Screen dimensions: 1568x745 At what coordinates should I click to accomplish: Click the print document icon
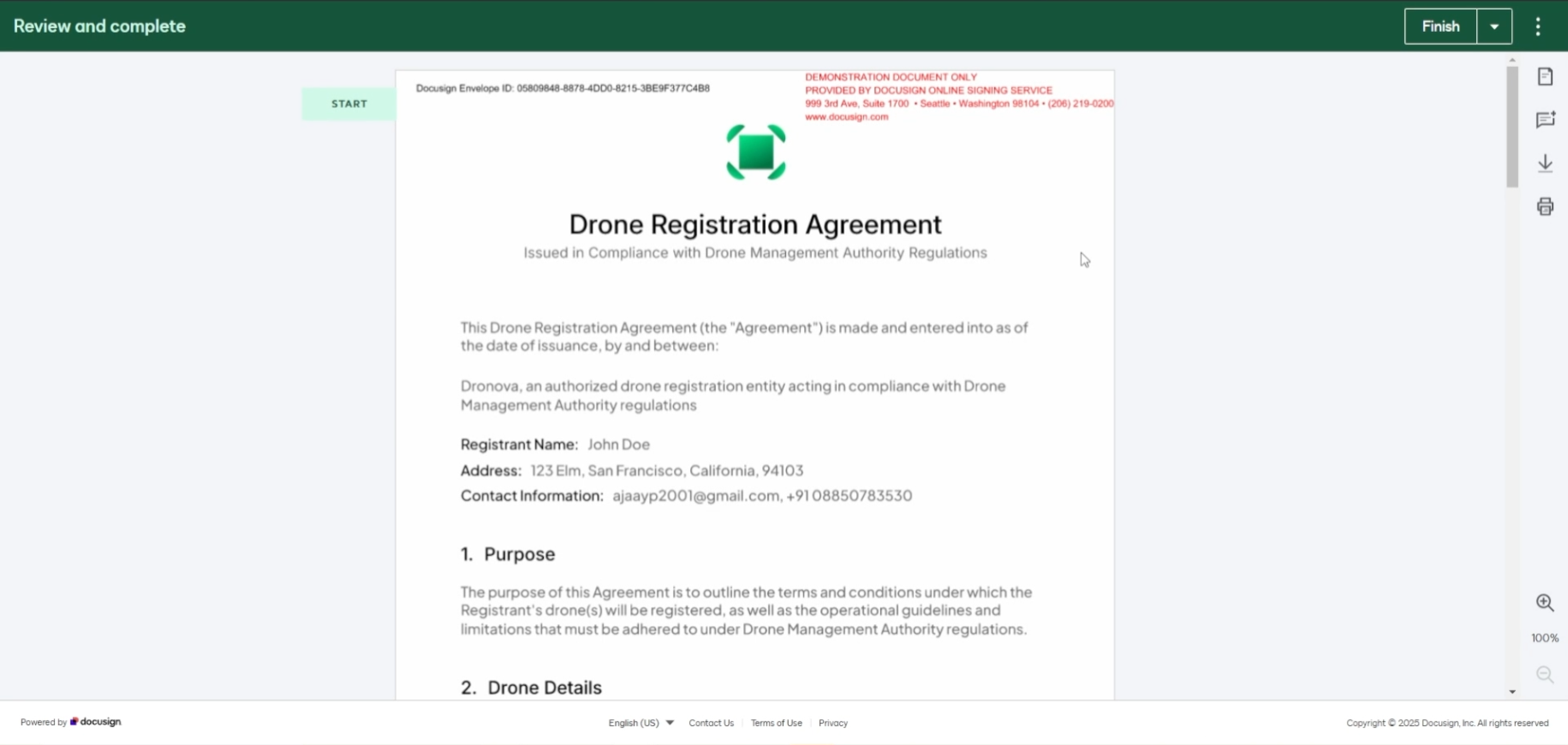1545,206
